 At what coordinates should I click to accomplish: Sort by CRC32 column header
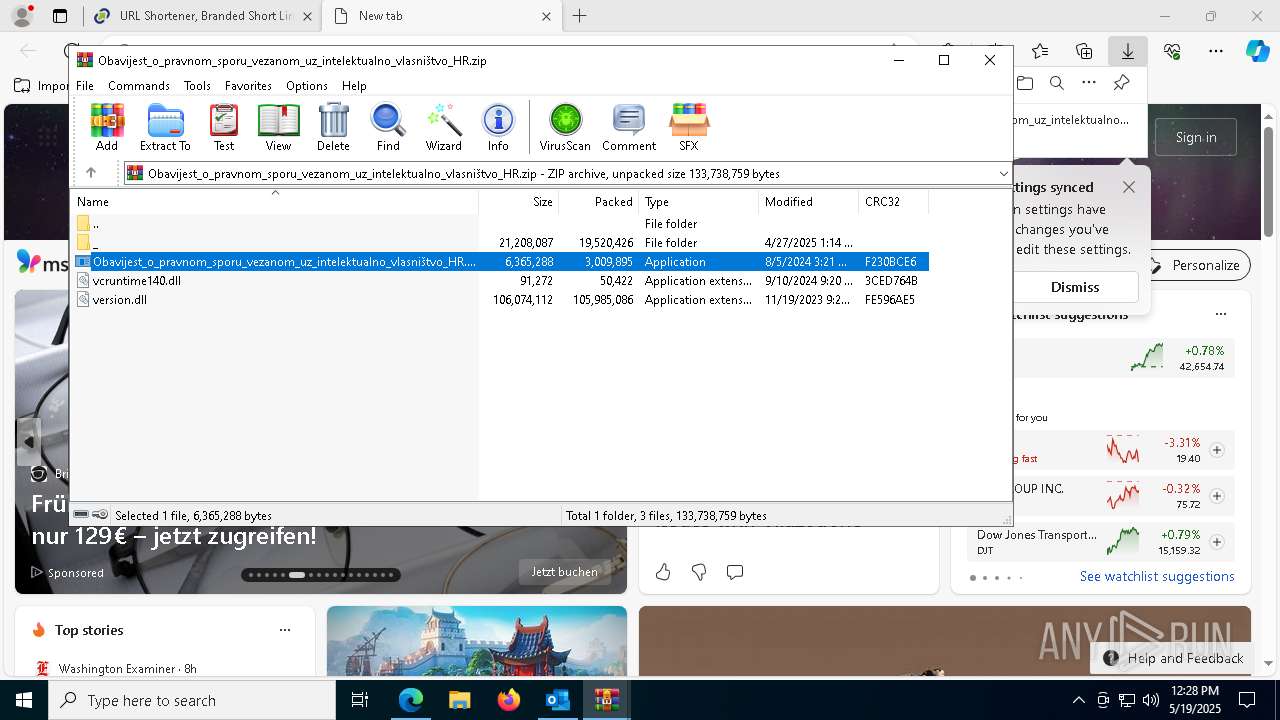point(893,202)
